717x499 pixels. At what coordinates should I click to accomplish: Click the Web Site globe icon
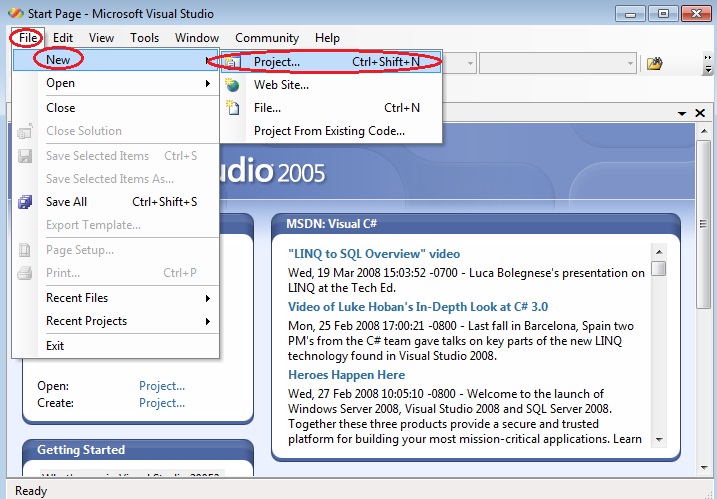(x=232, y=85)
